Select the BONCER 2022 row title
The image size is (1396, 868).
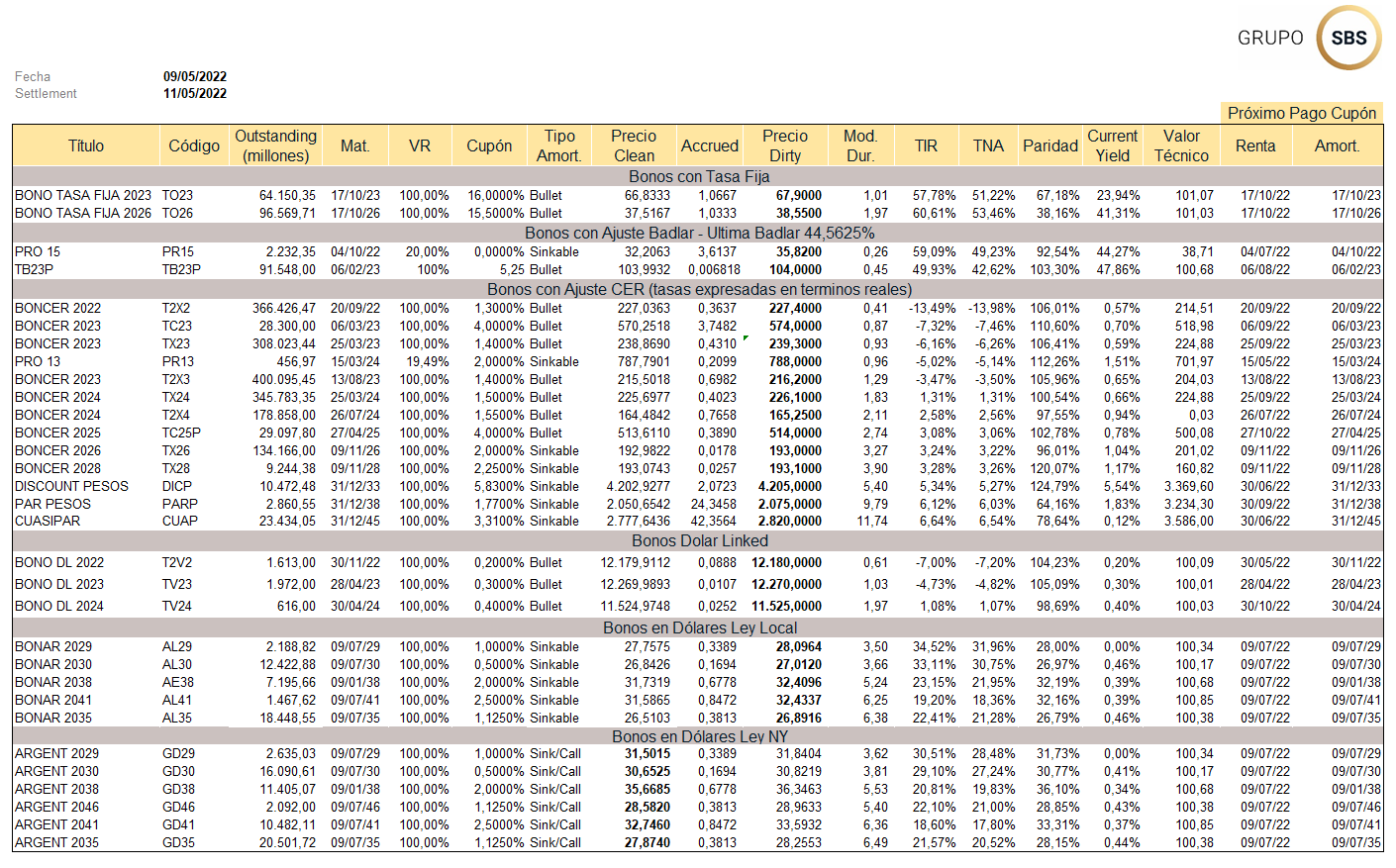[57, 308]
